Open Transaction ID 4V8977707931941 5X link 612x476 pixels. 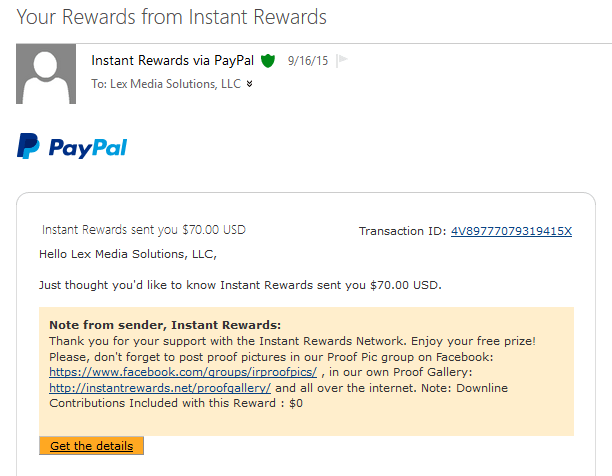click(511, 231)
